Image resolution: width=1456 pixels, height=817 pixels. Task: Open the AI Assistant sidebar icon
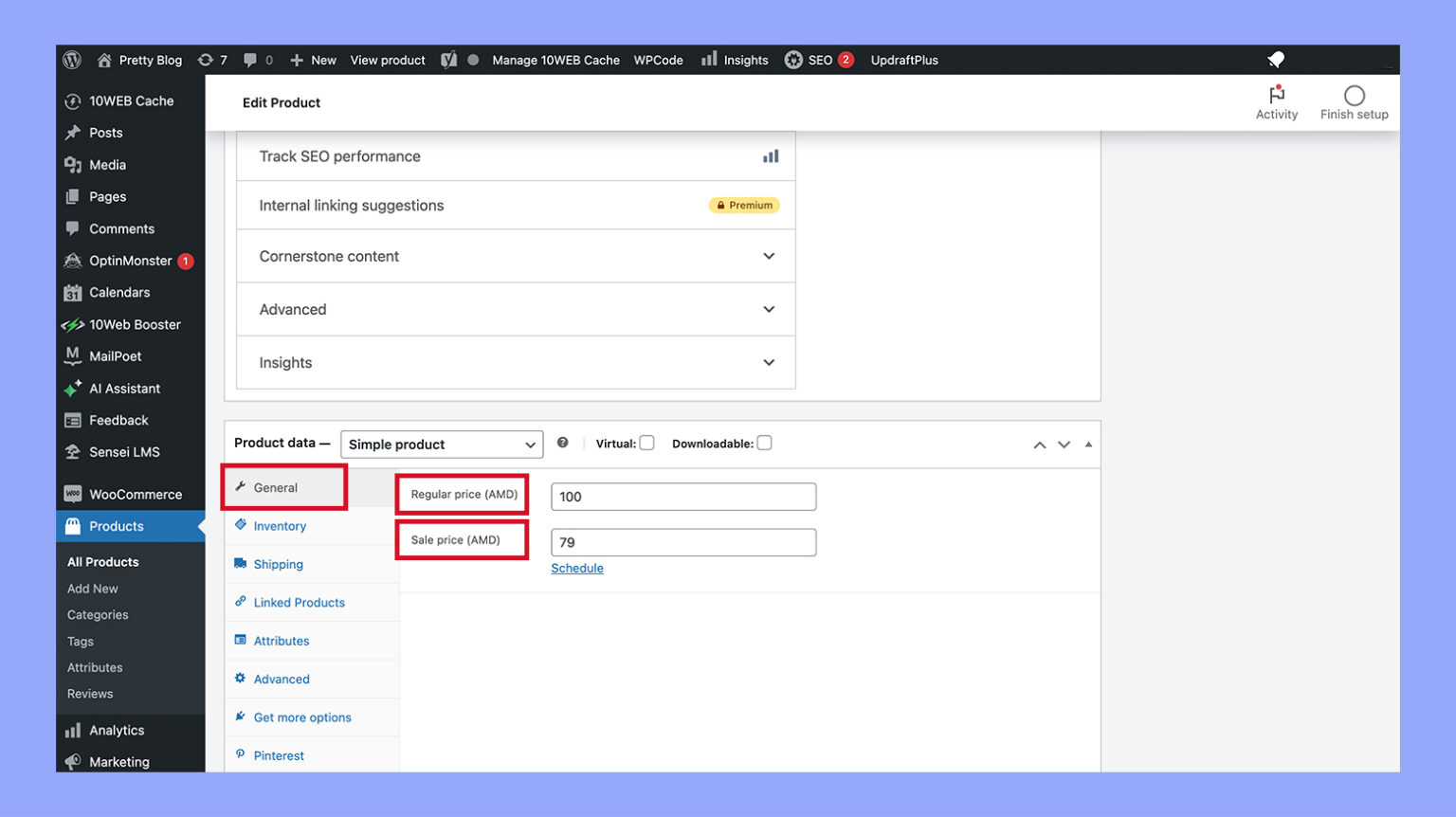[x=73, y=389]
